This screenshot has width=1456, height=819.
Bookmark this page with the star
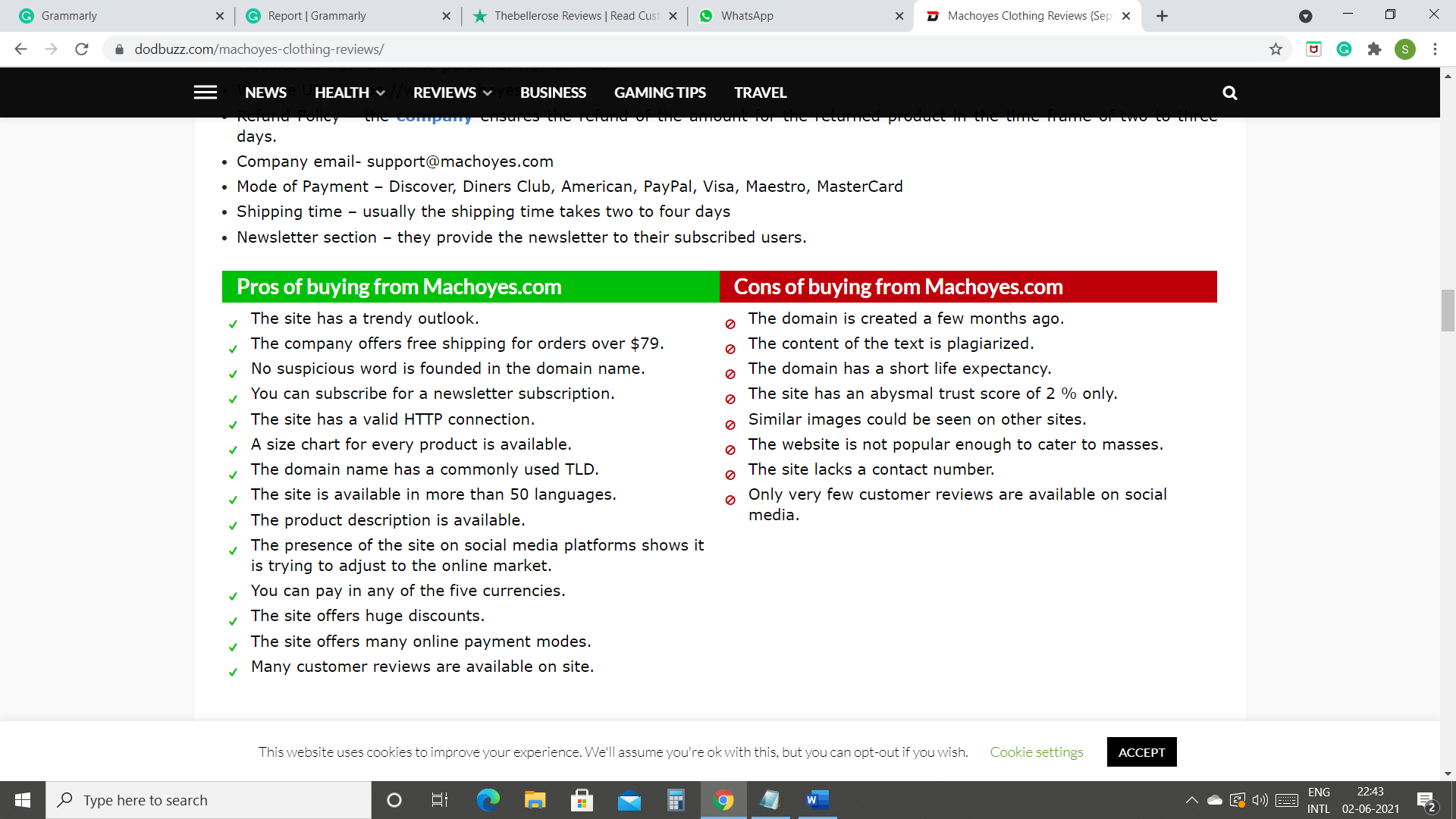click(x=1276, y=49)
